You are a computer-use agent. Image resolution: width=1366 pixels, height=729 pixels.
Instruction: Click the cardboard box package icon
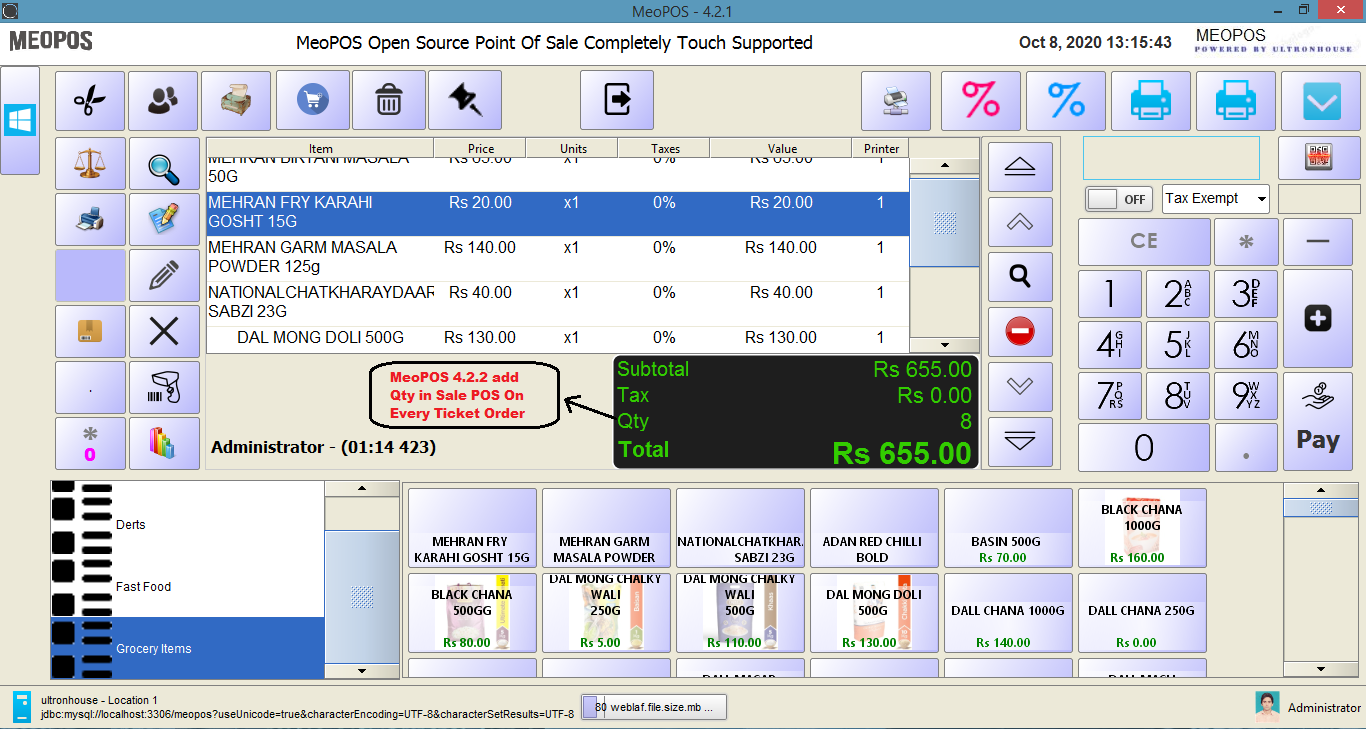[90, 332]
